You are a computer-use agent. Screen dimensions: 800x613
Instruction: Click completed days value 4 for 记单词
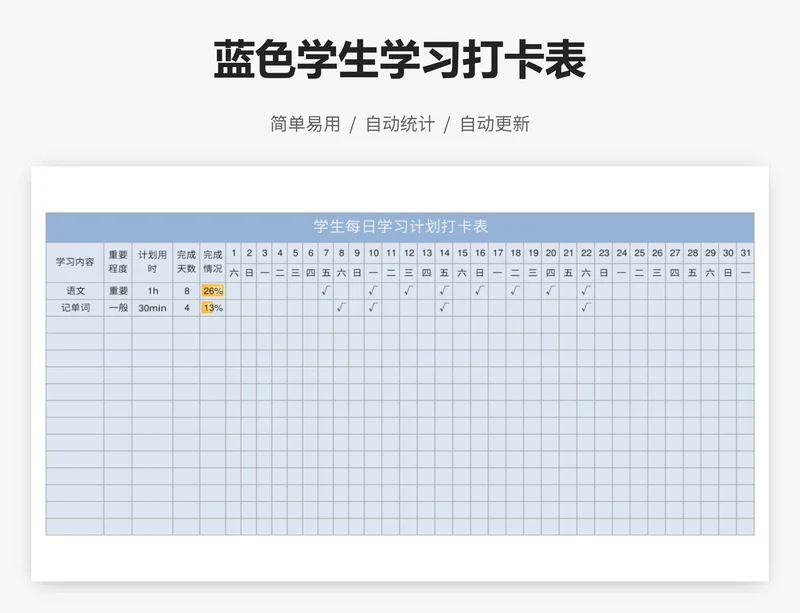(x=186, y=308)
